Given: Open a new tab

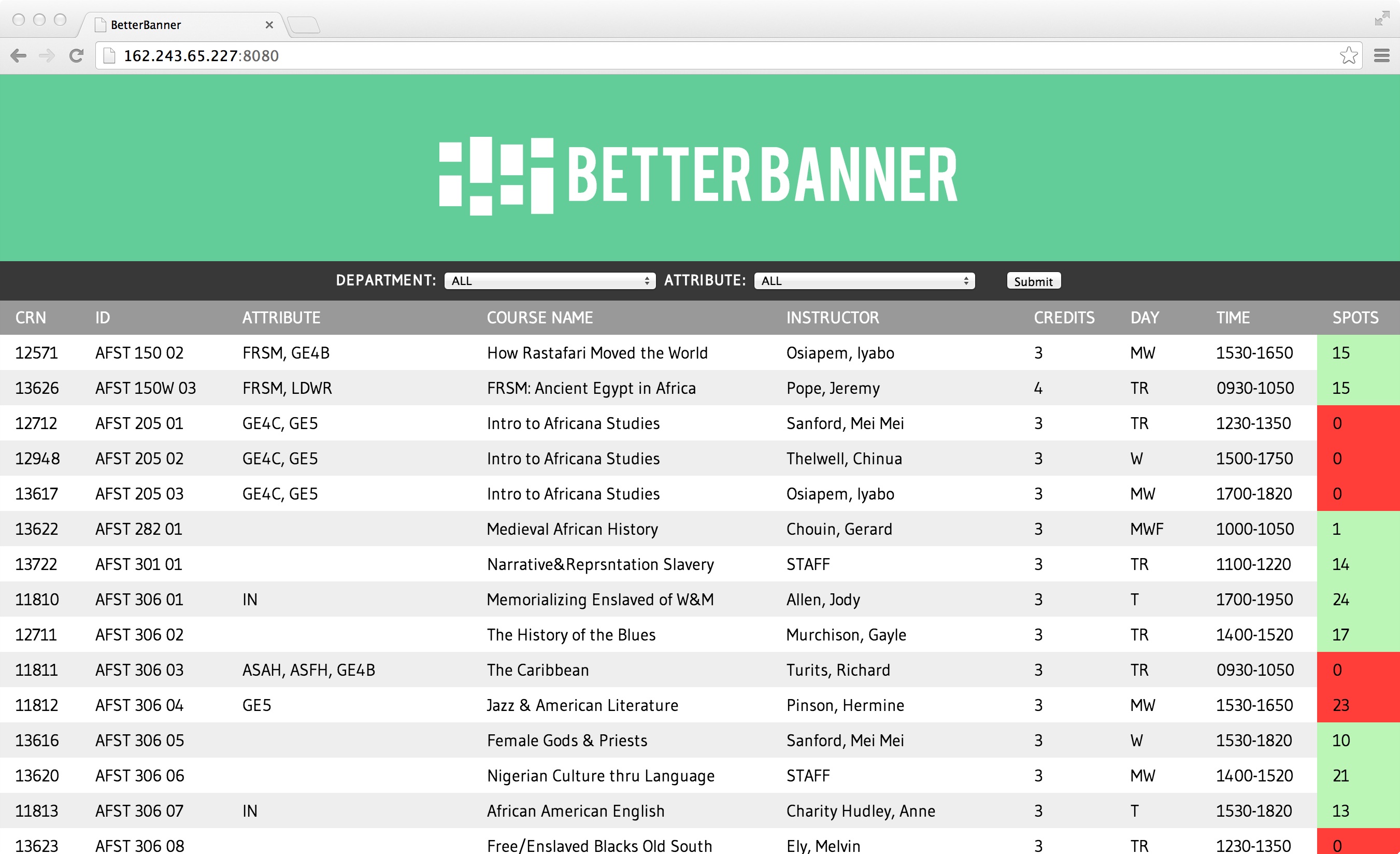Looking at the screenshot, I should (304, 25).
